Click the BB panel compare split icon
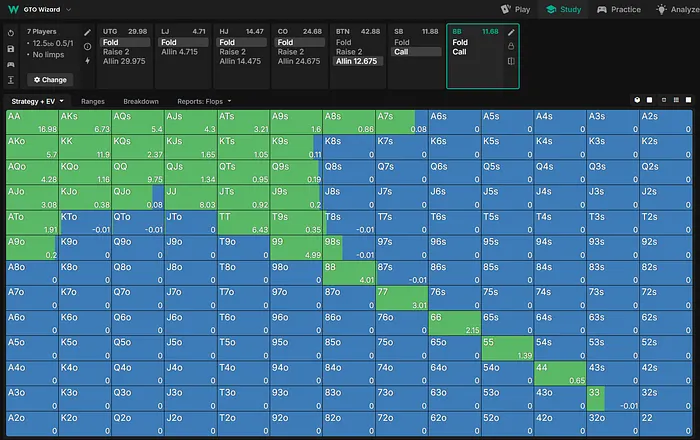Viewport: 700px width, 440px height. (x=511, y=61)
